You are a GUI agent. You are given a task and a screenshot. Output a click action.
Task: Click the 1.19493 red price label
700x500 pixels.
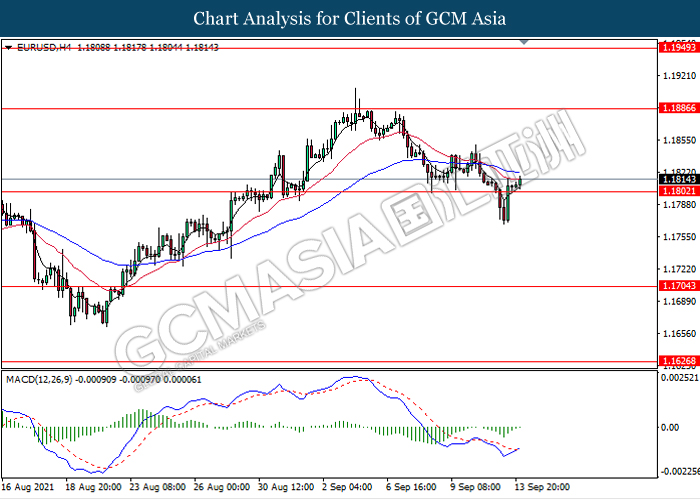(679, 47)
